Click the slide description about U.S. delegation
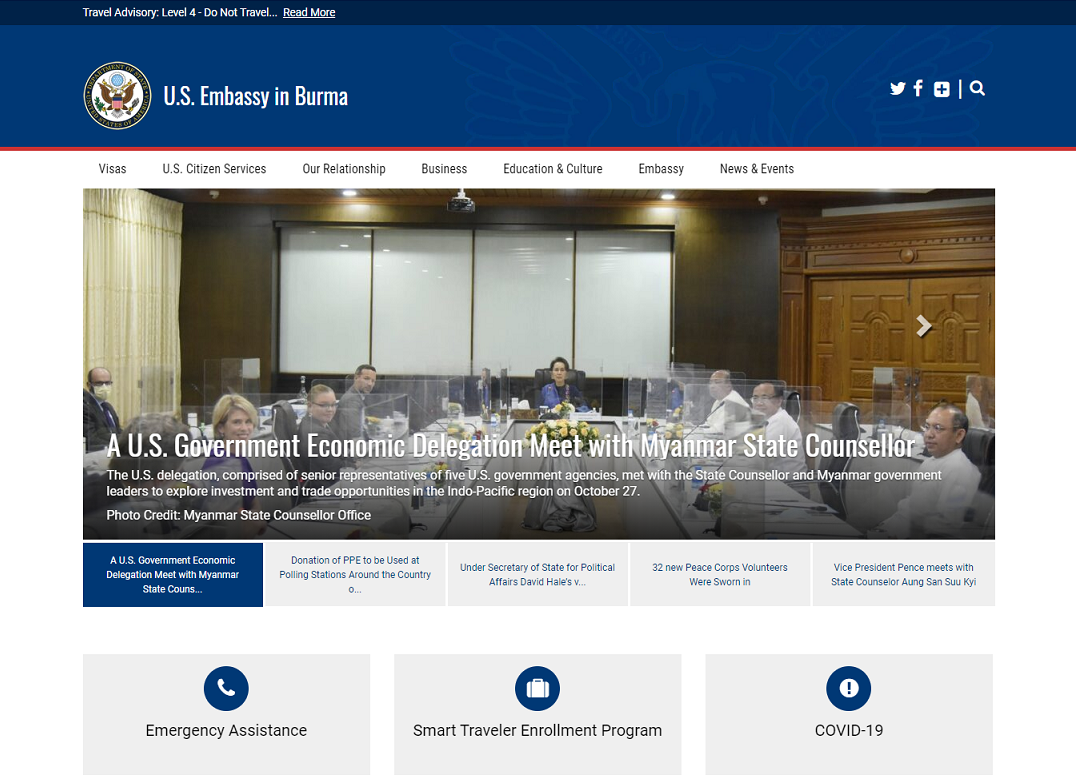This screenshot has width=1076, height=783. pyautogui.click(x=524, y=483)
